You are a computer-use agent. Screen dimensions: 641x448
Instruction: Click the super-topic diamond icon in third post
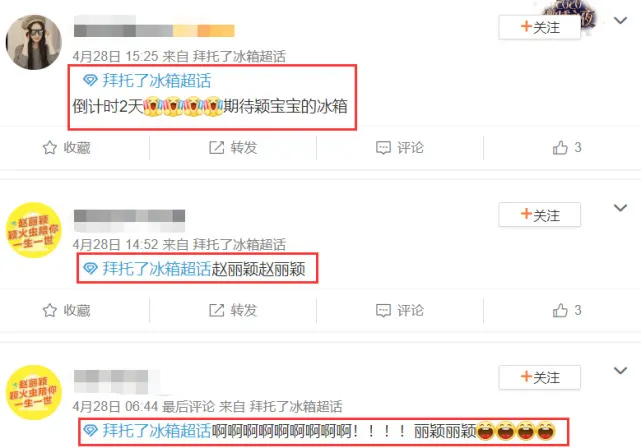click(x=90, y=430)
